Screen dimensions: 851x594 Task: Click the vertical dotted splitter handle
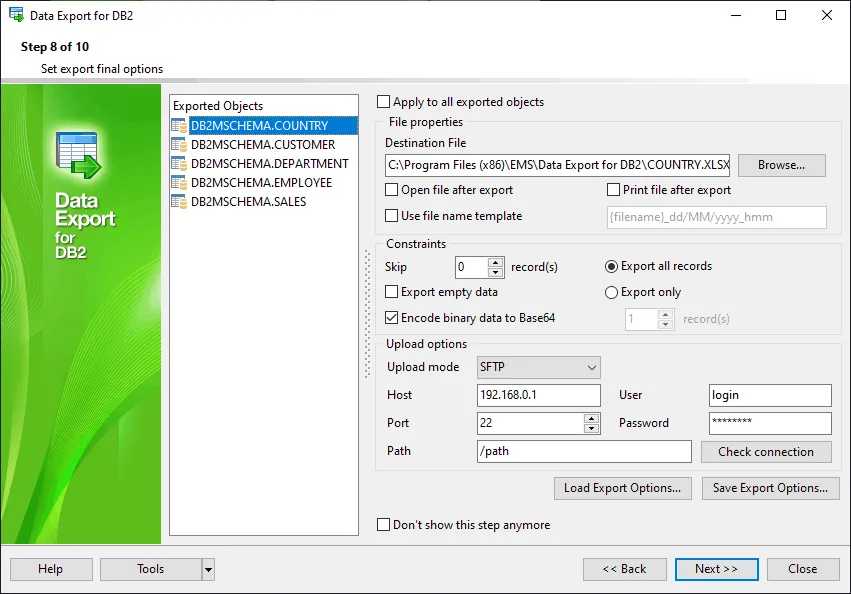tap(367, 314)
